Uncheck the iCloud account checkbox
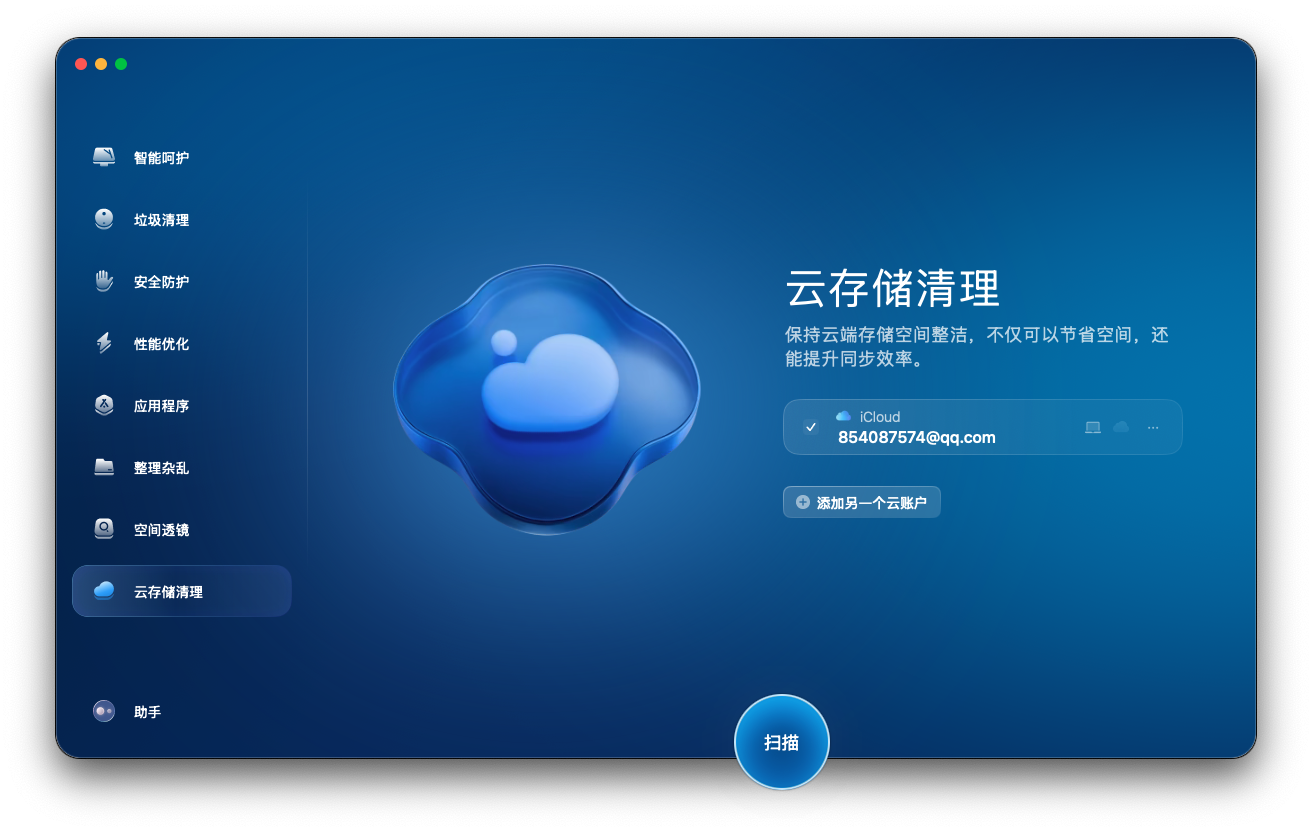 pos(811,427)
